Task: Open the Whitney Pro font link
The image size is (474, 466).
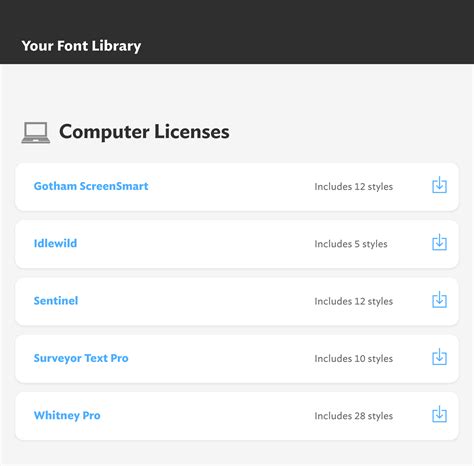Action: click(x=67, y=415)
